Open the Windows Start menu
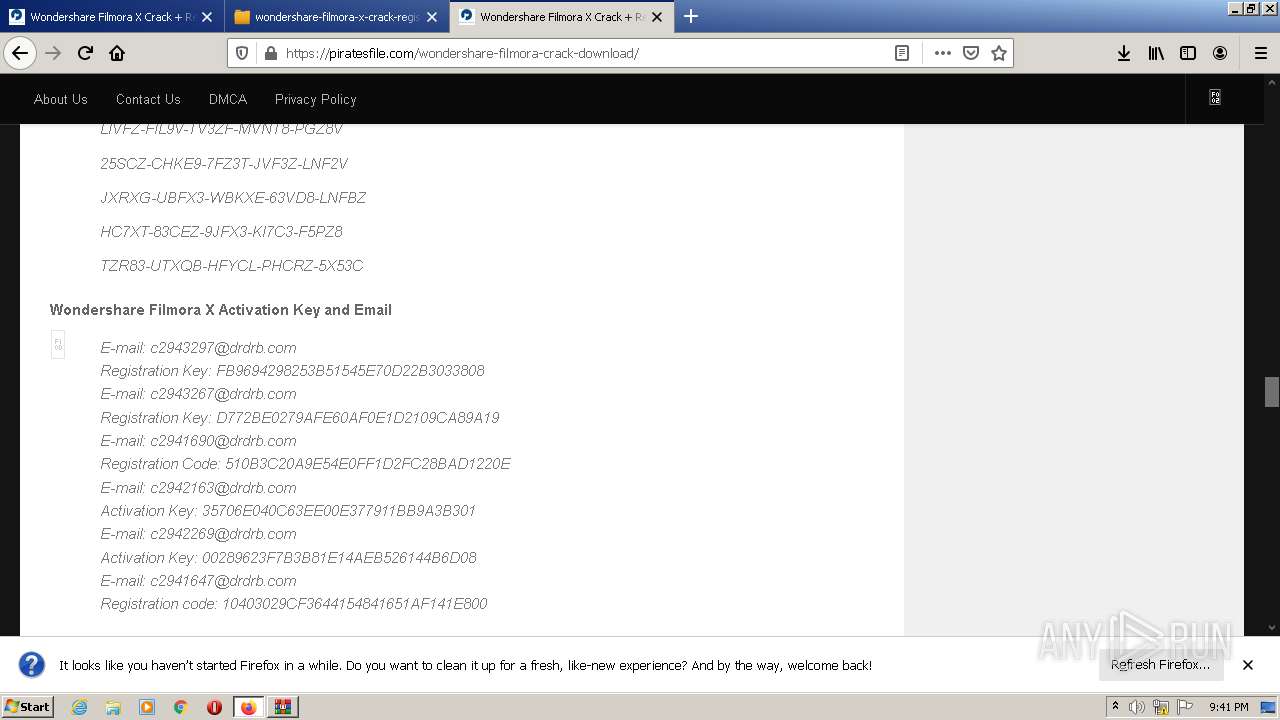This screenshot has width=1280, height=720. [x=28, y=707]
